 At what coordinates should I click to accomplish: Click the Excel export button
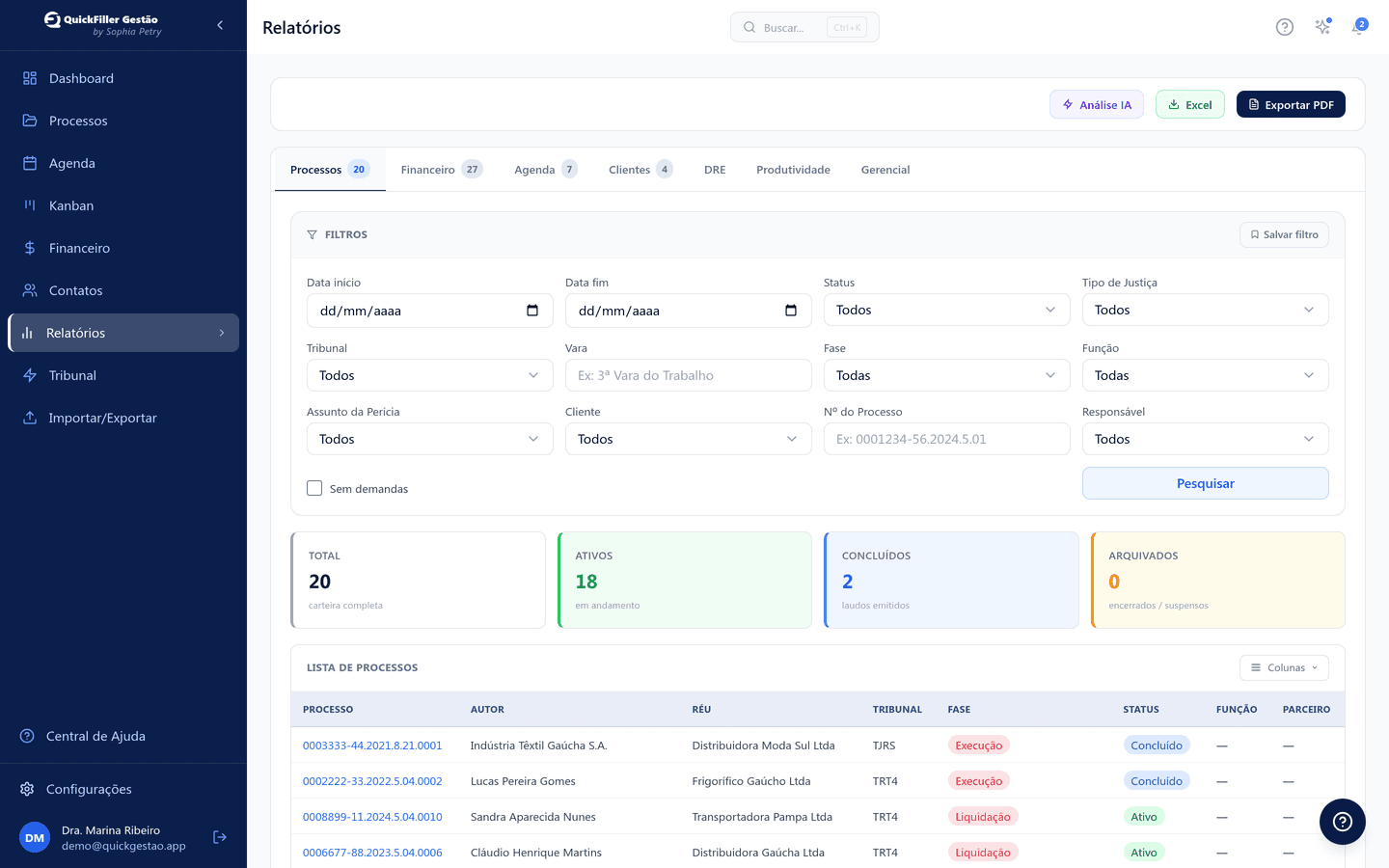coord(1190,104)
